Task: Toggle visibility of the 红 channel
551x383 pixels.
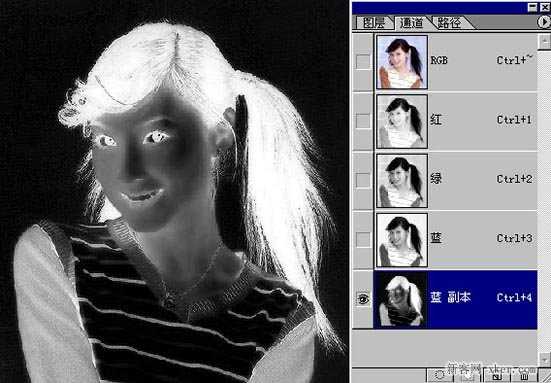Action: (x=362, y=121)
